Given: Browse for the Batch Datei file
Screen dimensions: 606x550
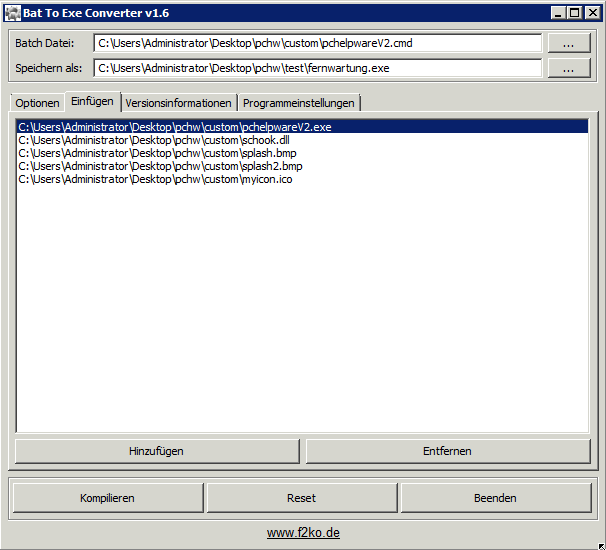Looking at the screenshot, I should [x=568, y=44].
